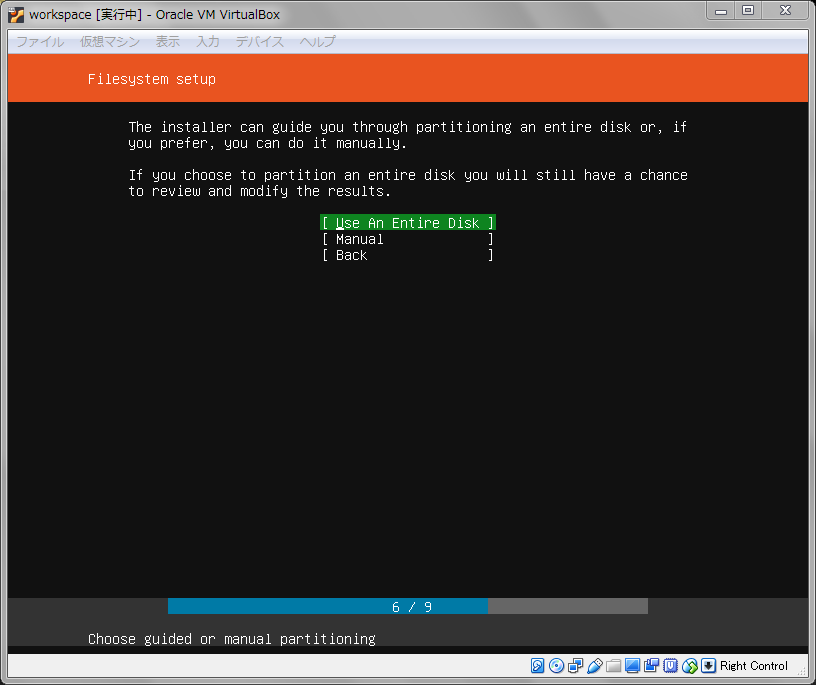Choose the Manual partitioning option
Viewport: 816px width, 685px height.
point(407,239)
